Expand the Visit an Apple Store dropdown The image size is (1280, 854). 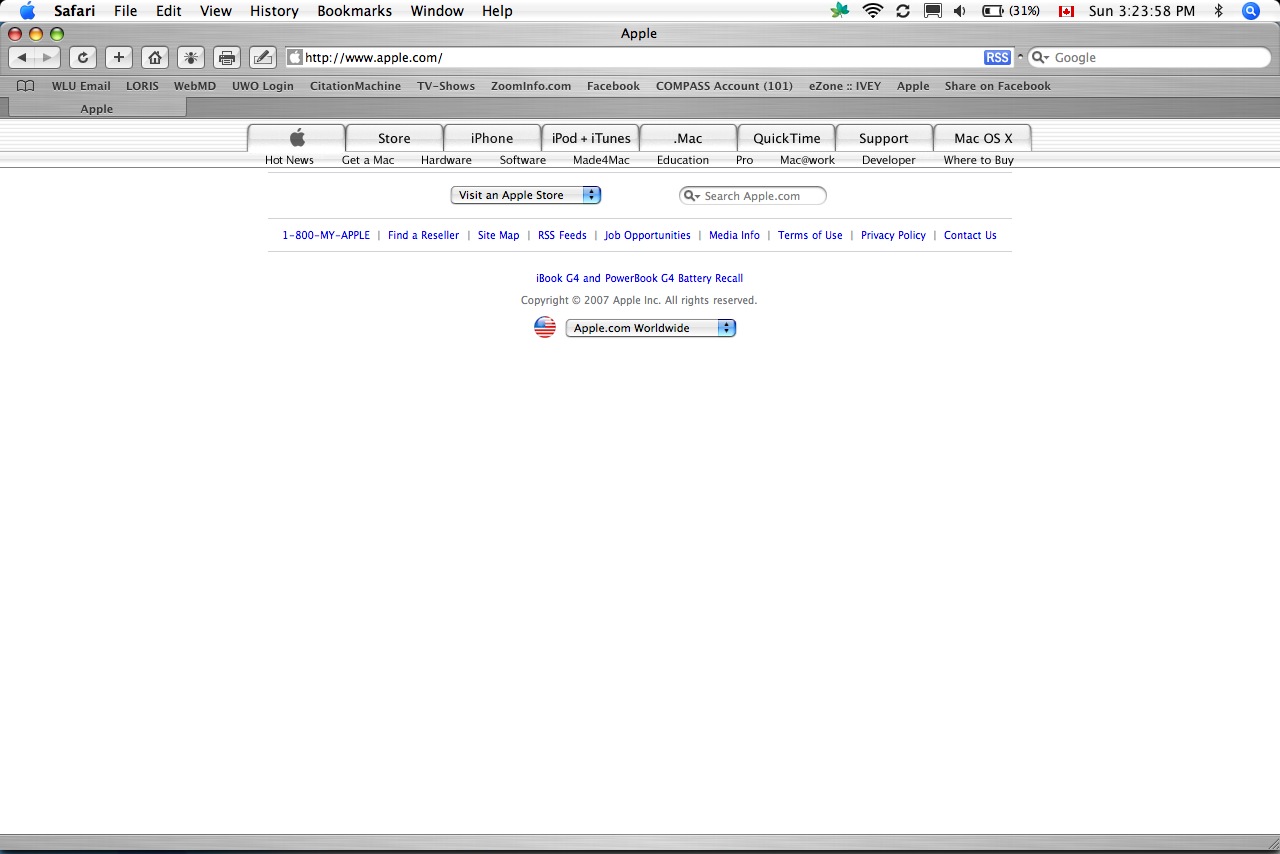[526, 195]
